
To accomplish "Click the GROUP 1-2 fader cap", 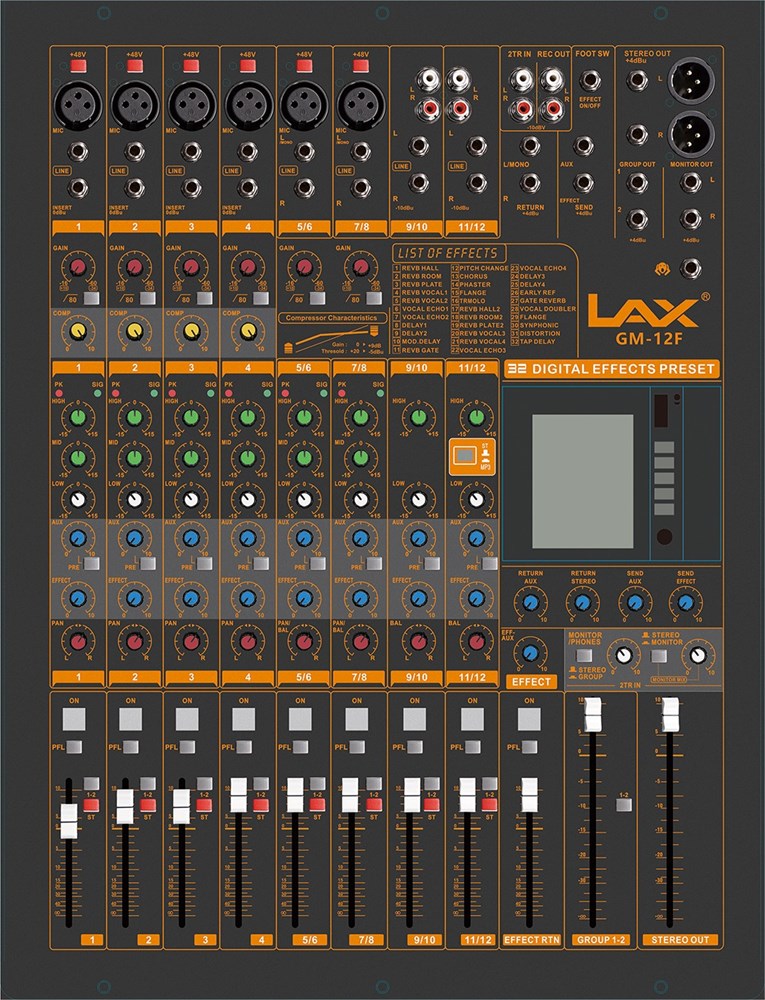I will click(593, 716).
